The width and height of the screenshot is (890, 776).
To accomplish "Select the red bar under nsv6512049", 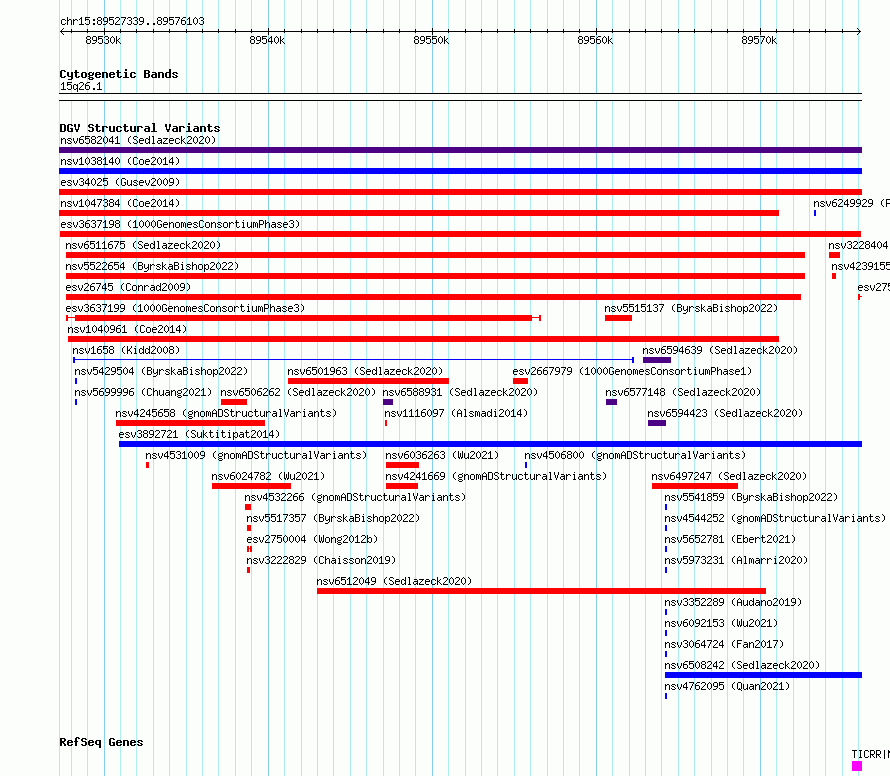I will click(541, 591).
